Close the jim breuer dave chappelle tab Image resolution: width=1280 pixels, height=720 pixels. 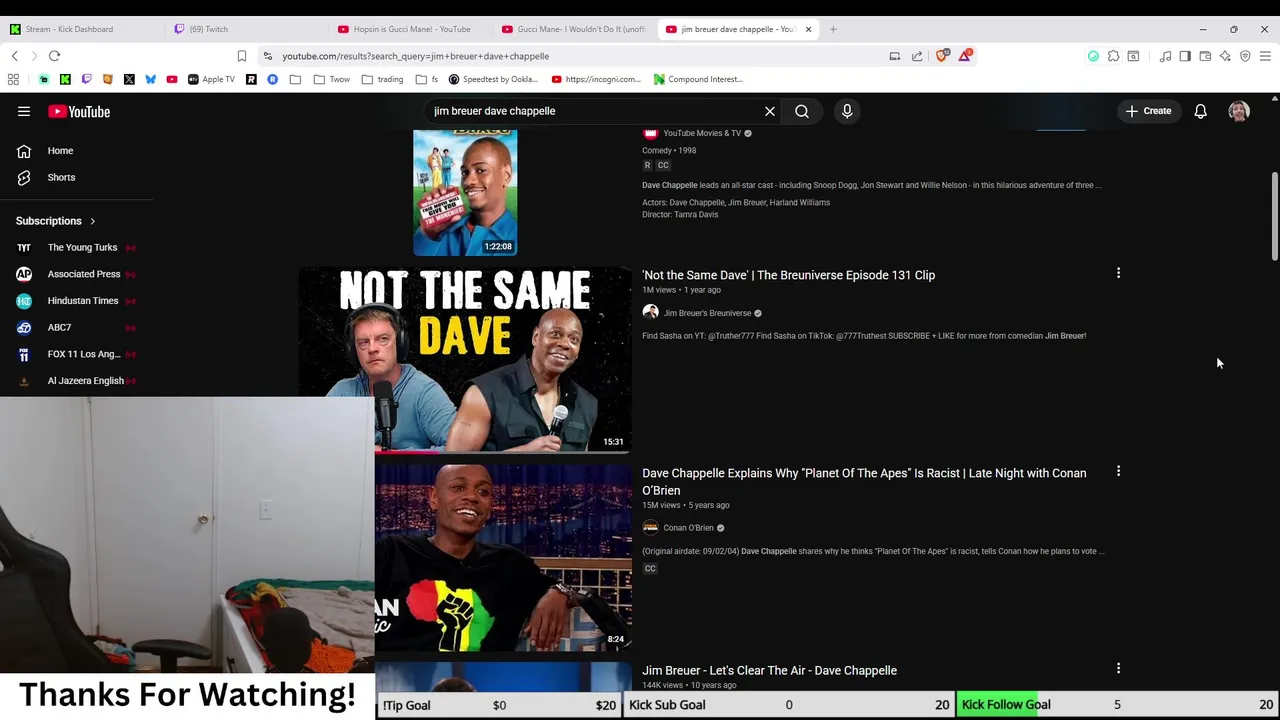[808, 29]
